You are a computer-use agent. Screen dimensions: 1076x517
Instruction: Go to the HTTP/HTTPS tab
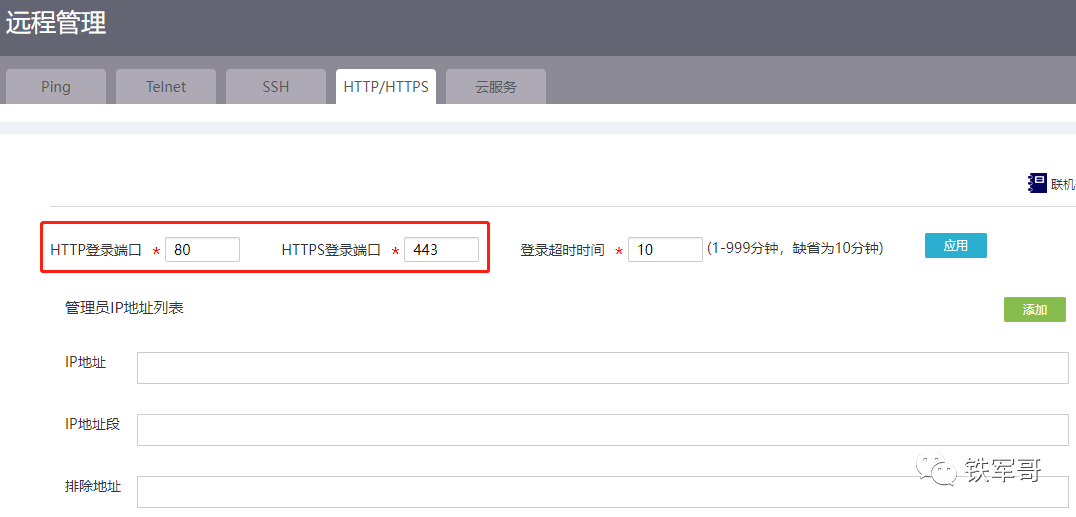(x=386, y=87)
